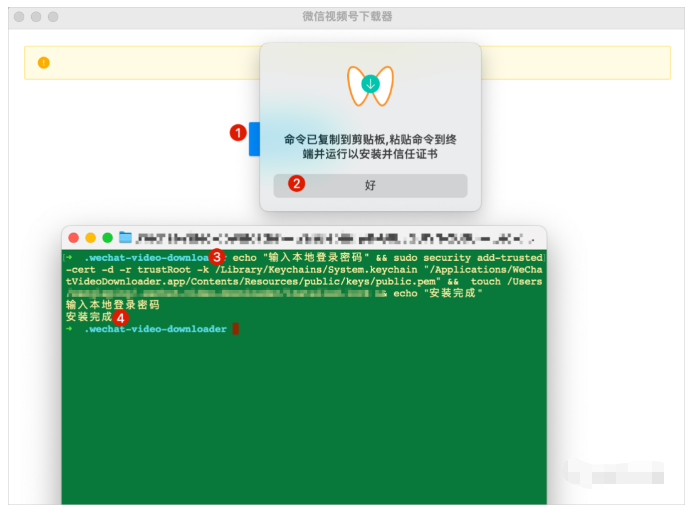Minimize the terminal using the yellow button
Image resolution: width=692 pixels, height=514 pixels.
pos(90,238)
